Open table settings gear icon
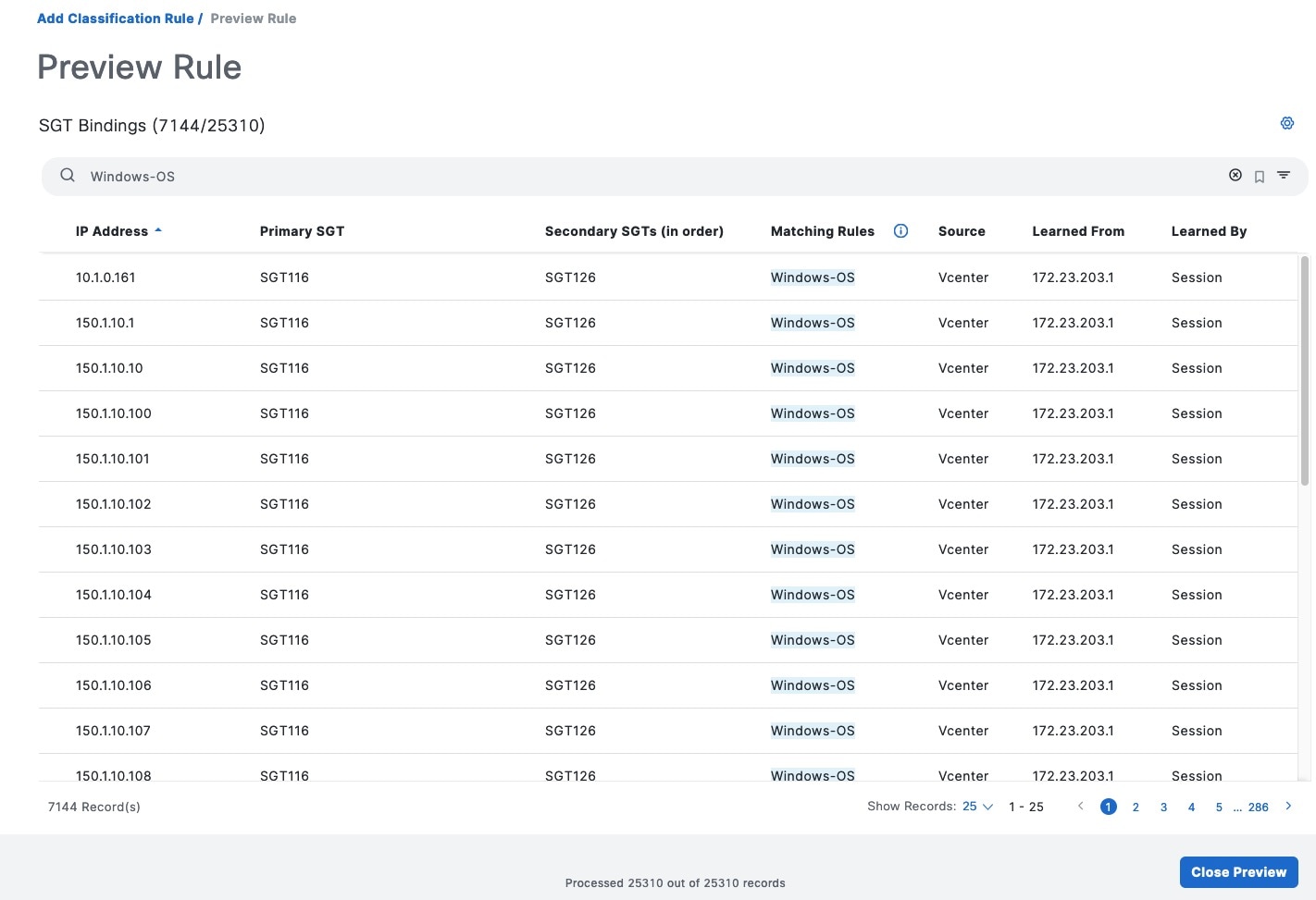This screenshot has height=900, width=1316. 1286,123
